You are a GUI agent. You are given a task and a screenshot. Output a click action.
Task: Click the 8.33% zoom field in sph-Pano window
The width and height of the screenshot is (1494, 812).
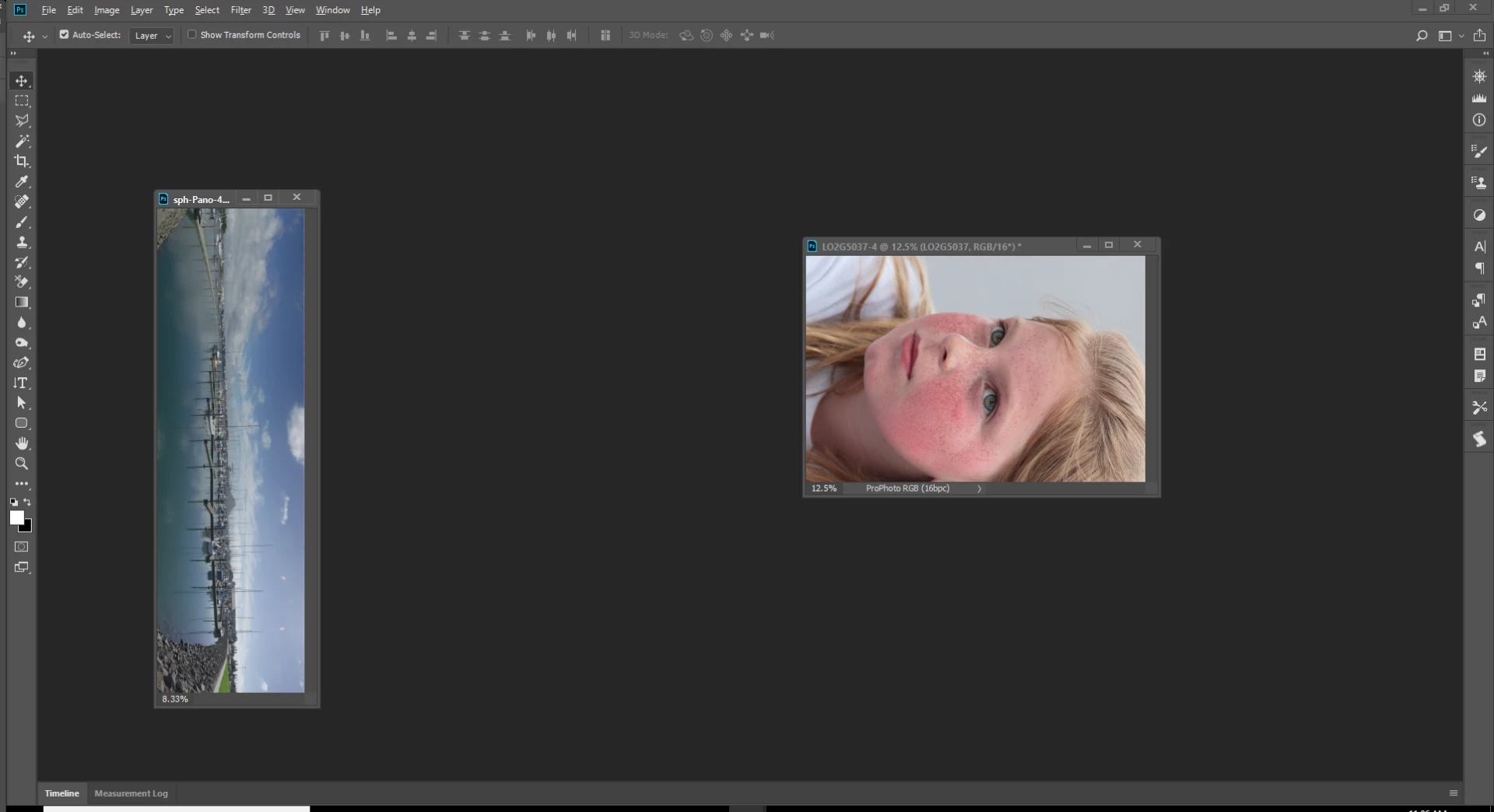pyautogui.click(x=175, y=698)
